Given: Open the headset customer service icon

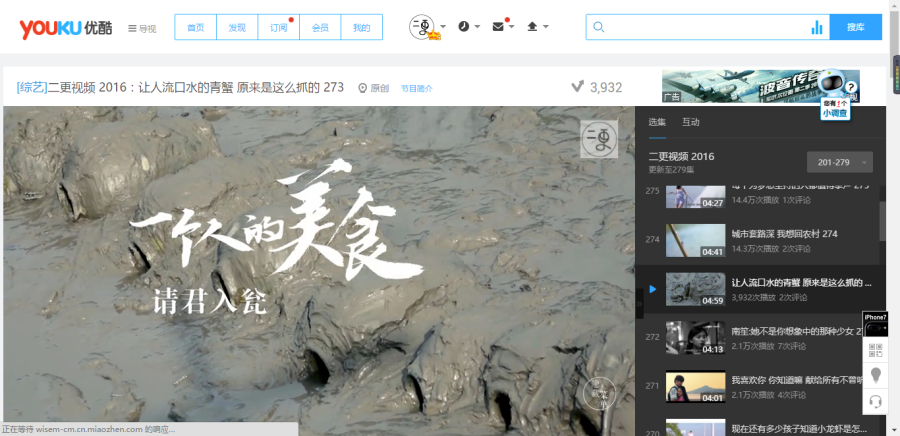Looking at the screenshot, I should [x=875, y=402].
